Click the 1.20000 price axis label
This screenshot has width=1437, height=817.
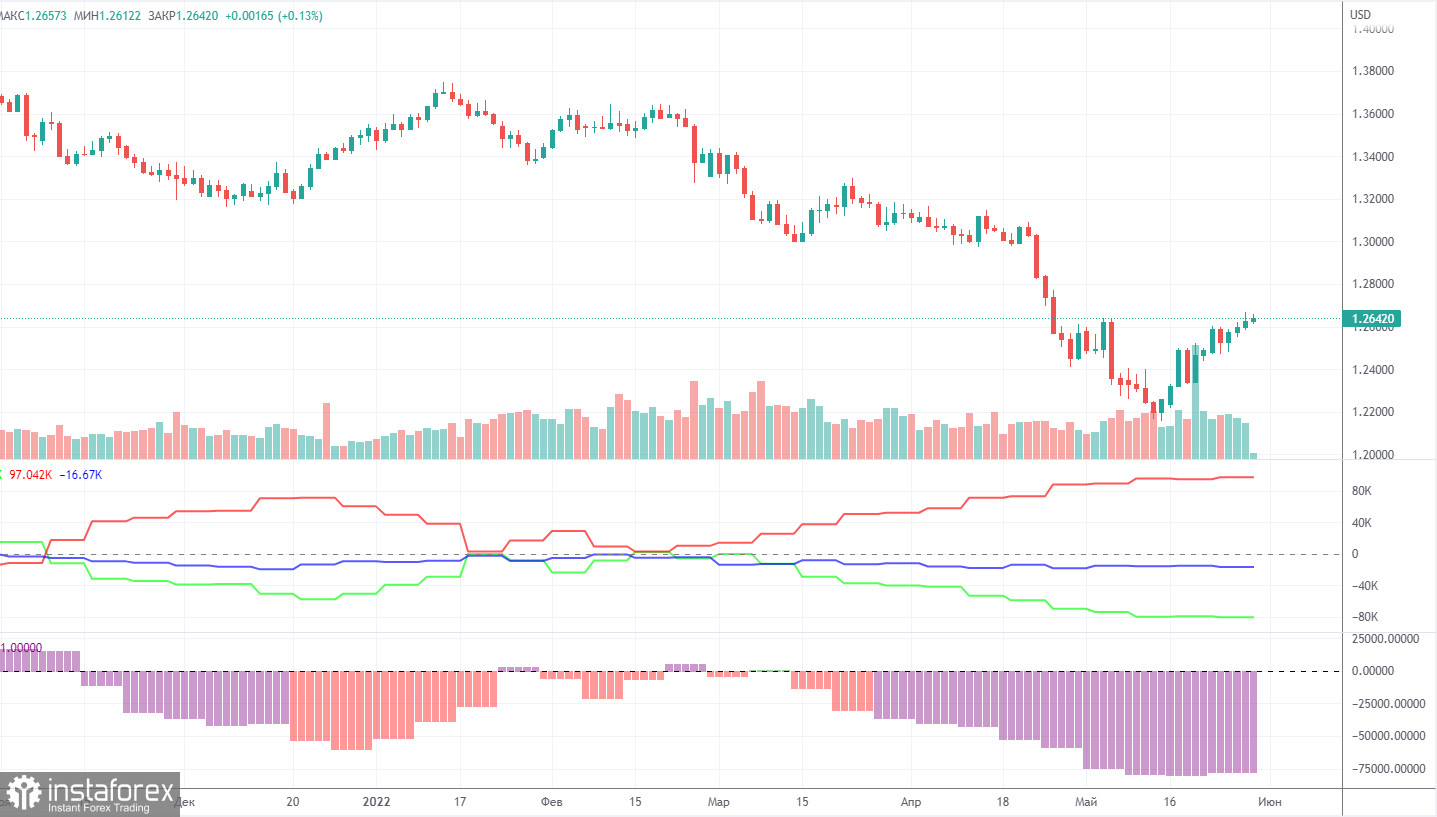[1372, 455]
